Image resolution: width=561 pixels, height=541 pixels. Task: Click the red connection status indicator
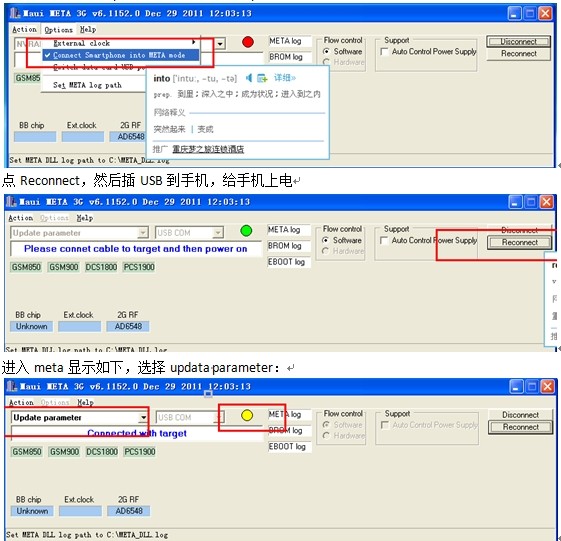248,42
